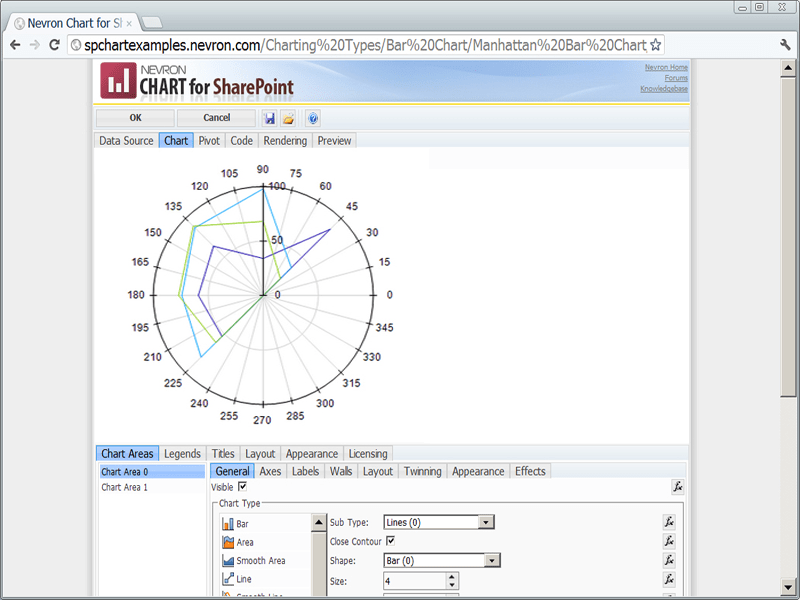Disable the Close Contour option
This screenshot has width=800, height=600.
click(x=391, y=541)
